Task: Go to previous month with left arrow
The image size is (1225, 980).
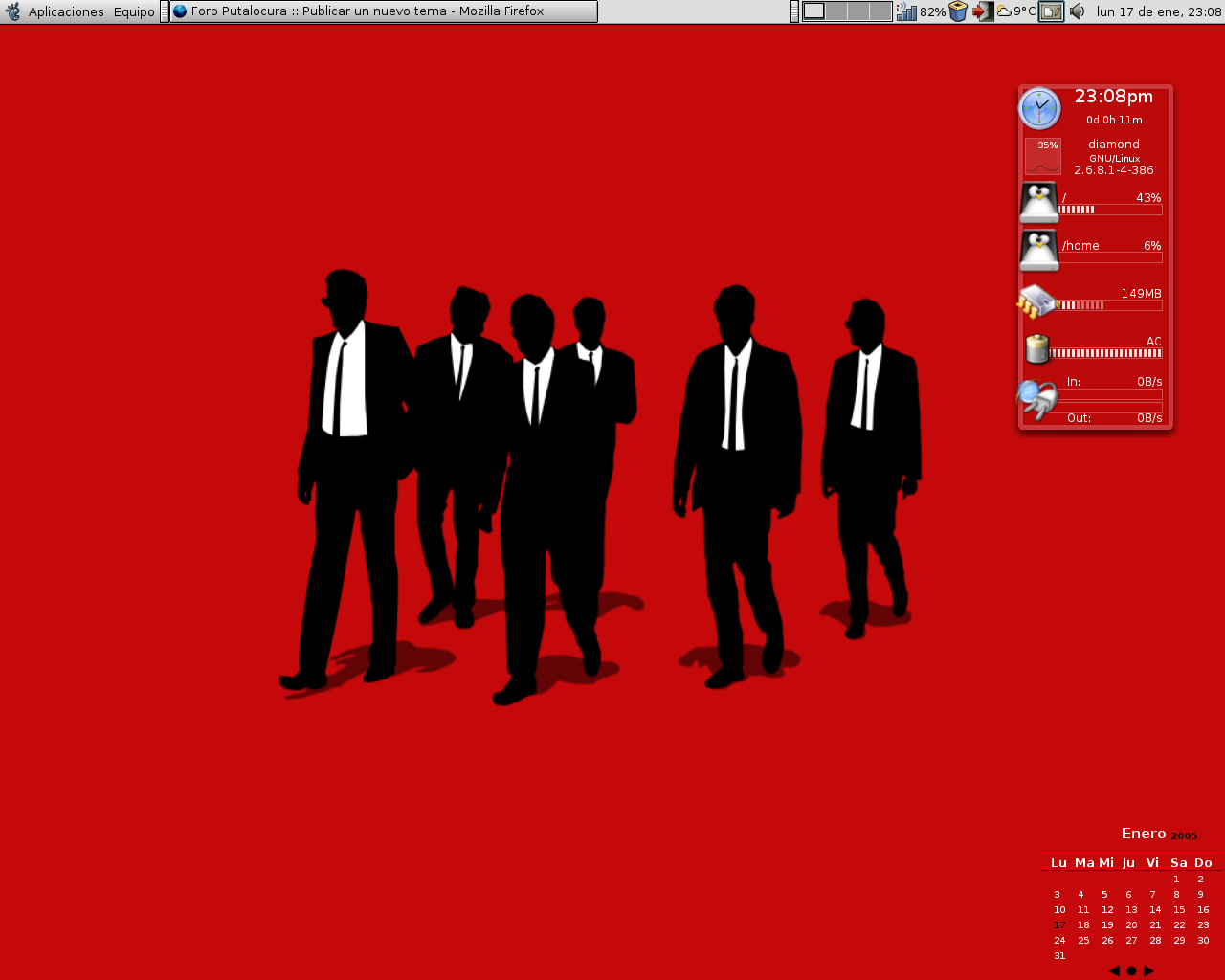Action: pyautogui.click(x=1114, y=970)
